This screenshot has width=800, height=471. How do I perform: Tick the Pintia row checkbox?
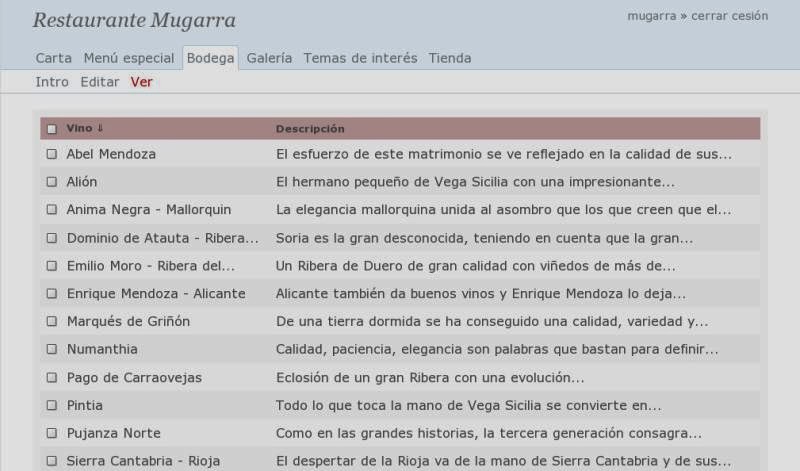52,405
